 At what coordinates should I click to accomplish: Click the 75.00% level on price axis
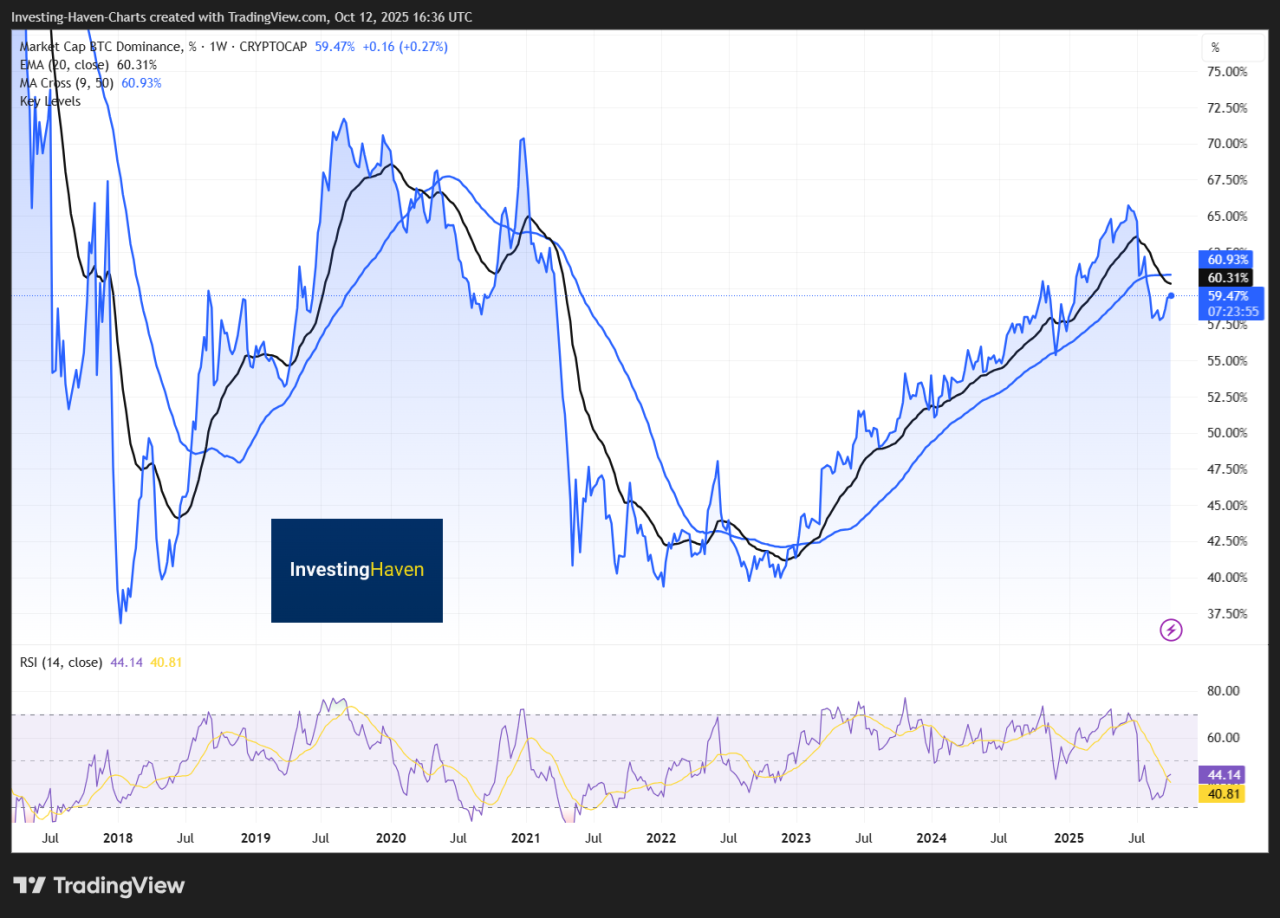1227,72
